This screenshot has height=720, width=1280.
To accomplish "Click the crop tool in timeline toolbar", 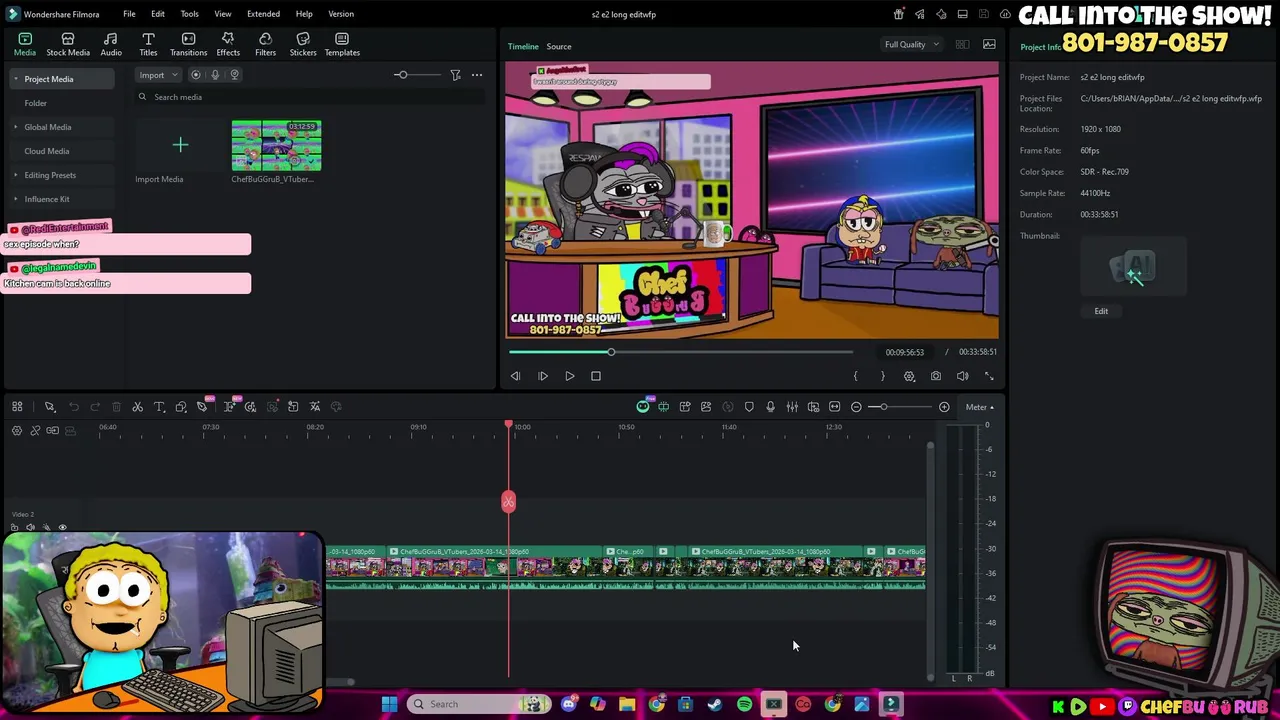I will (x=181, y=407).
